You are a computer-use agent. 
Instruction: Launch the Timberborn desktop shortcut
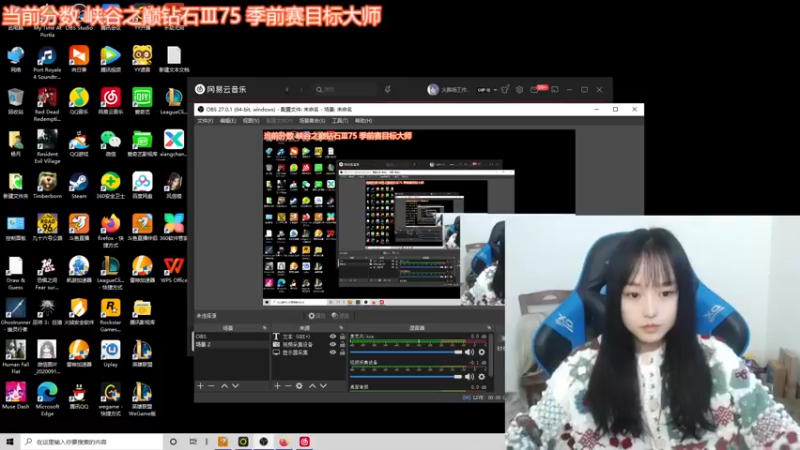[47, 185]
